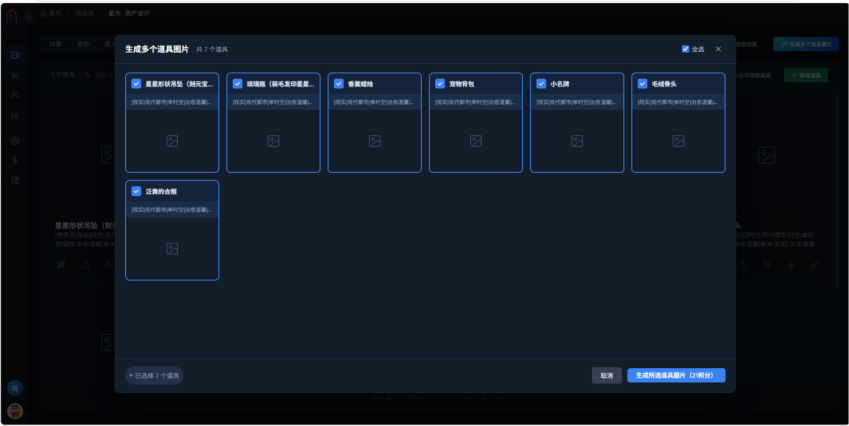Click the edit pencil icon on background card
This screenshot has height=426, width=849.
tap(815, 265)
